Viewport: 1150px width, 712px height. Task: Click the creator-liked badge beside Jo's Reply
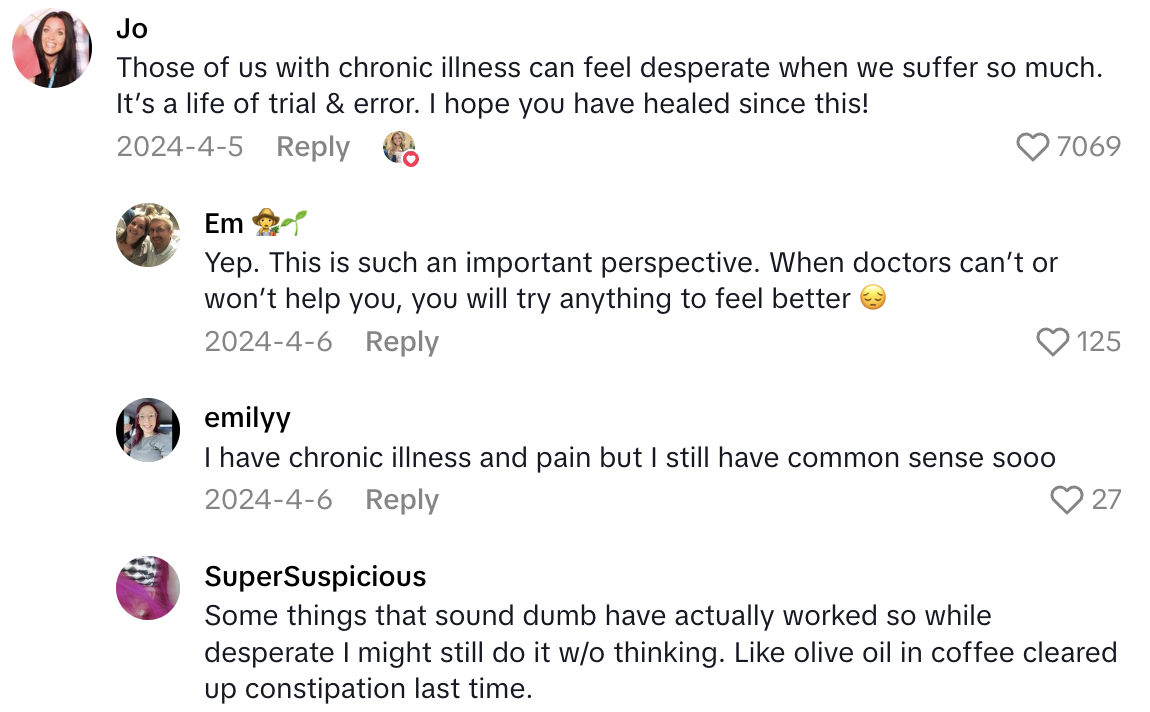[399, 146]
